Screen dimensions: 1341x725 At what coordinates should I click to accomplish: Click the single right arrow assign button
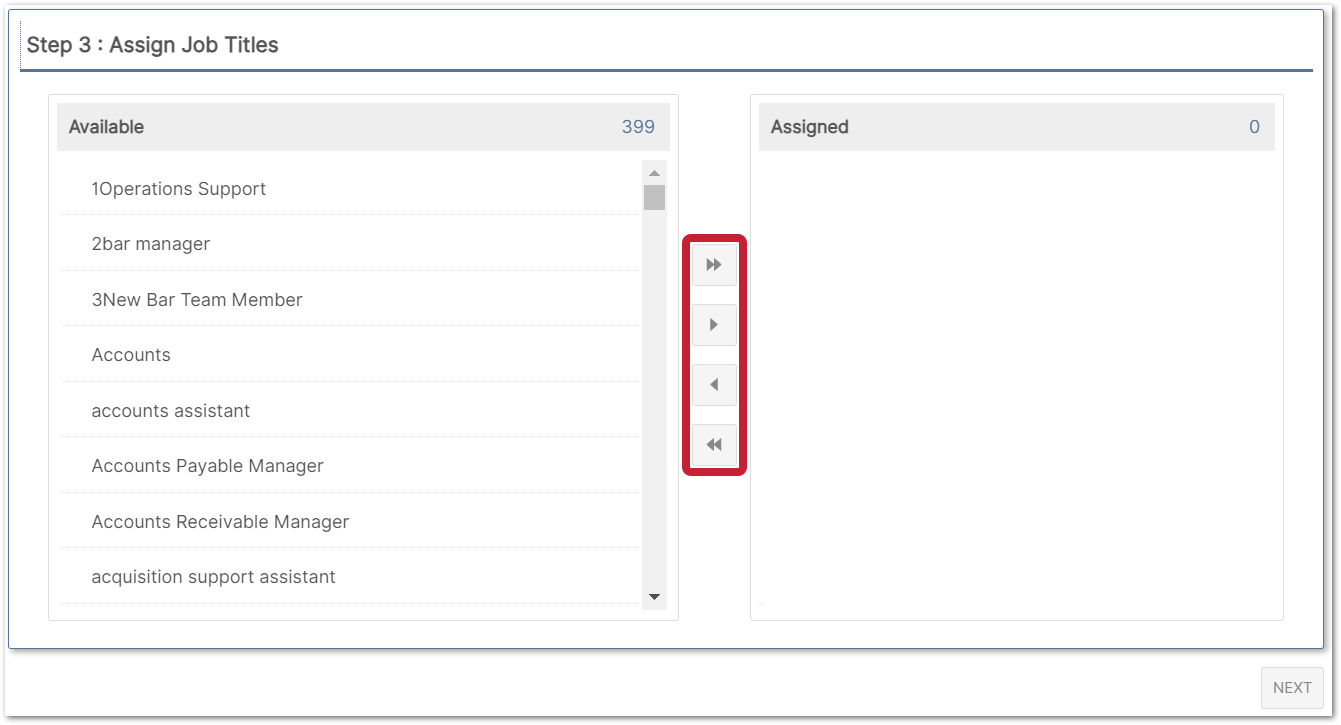tap(714, 325)
